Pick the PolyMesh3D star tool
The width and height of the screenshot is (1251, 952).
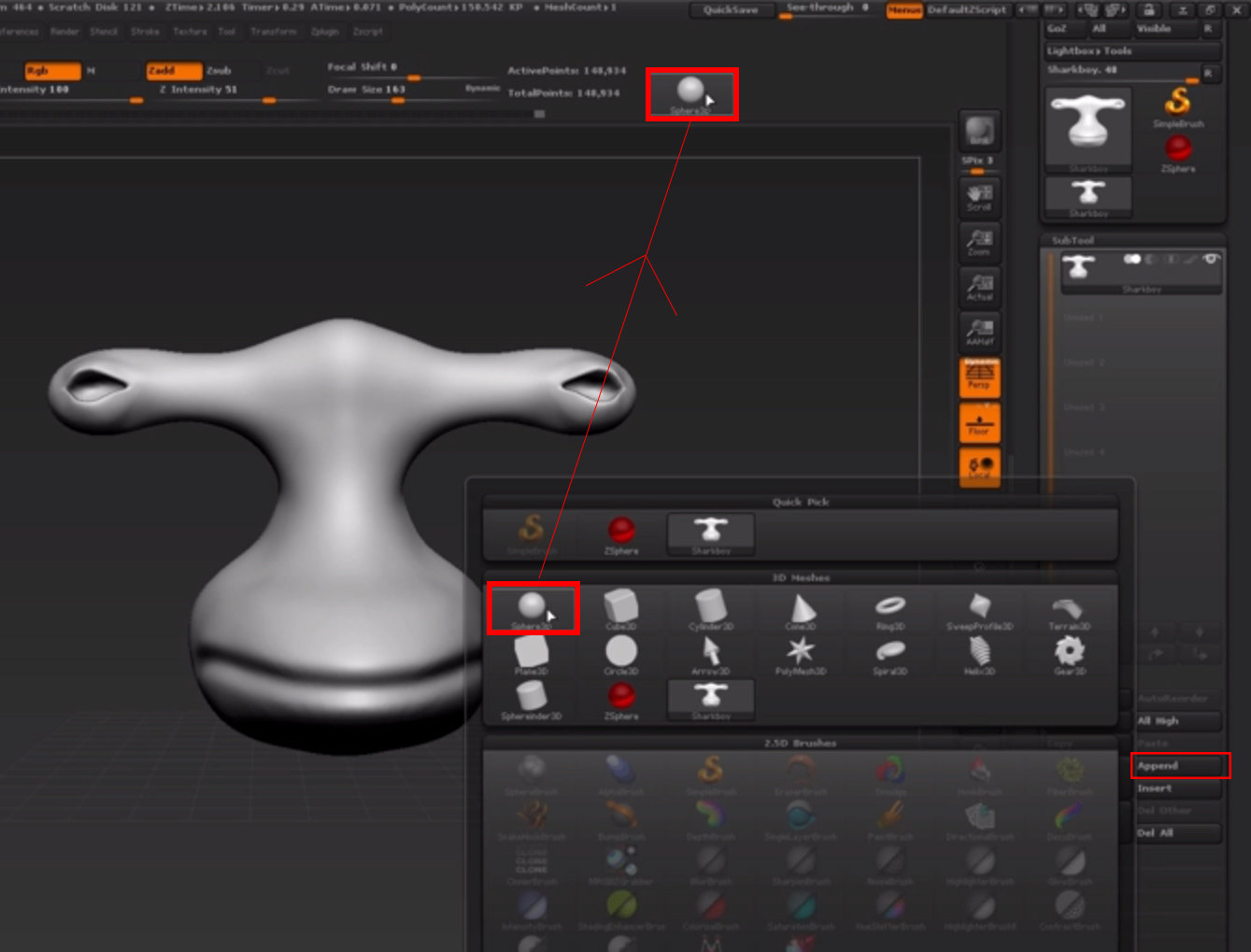coord(801,653)
